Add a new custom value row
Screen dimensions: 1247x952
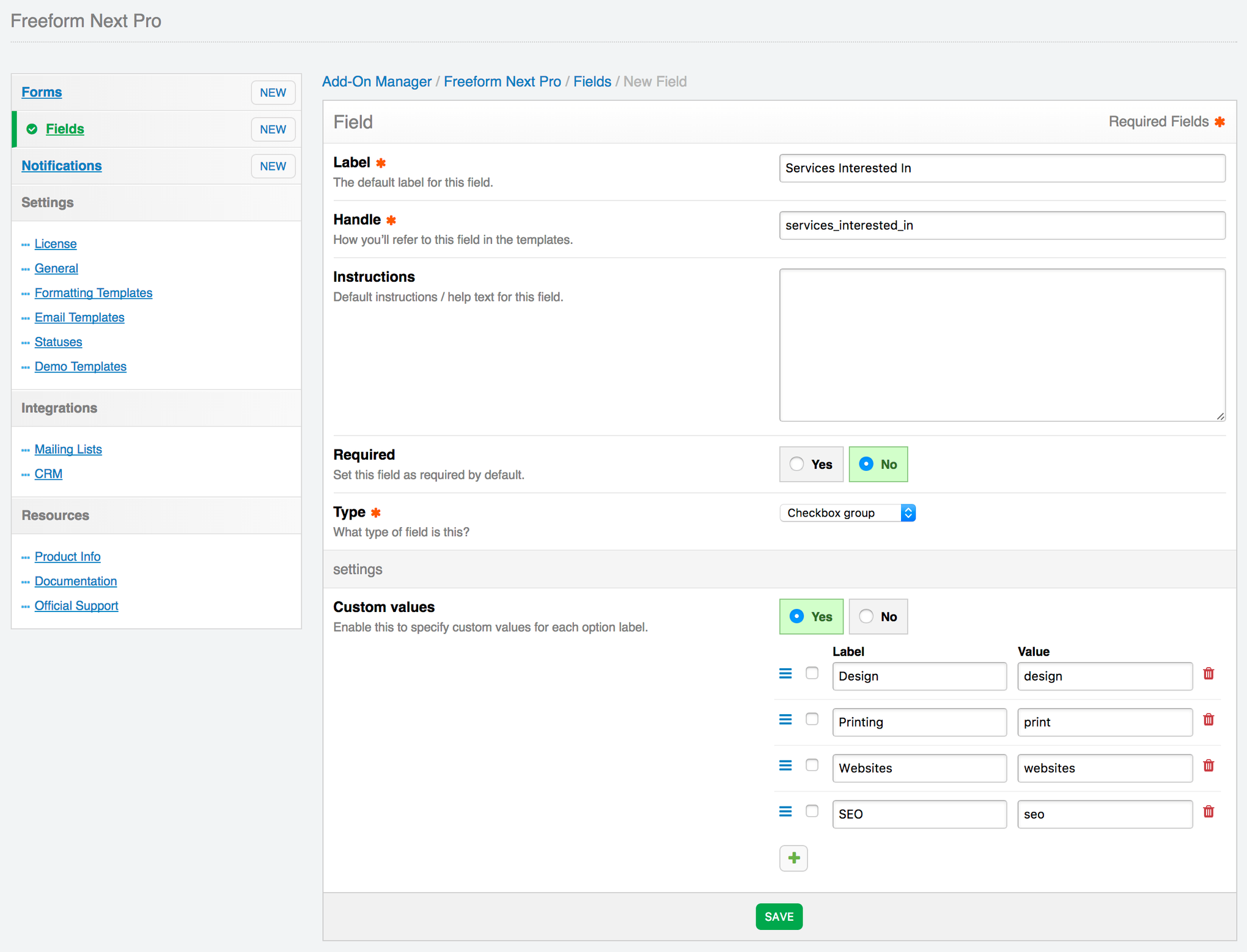point(793,858)
